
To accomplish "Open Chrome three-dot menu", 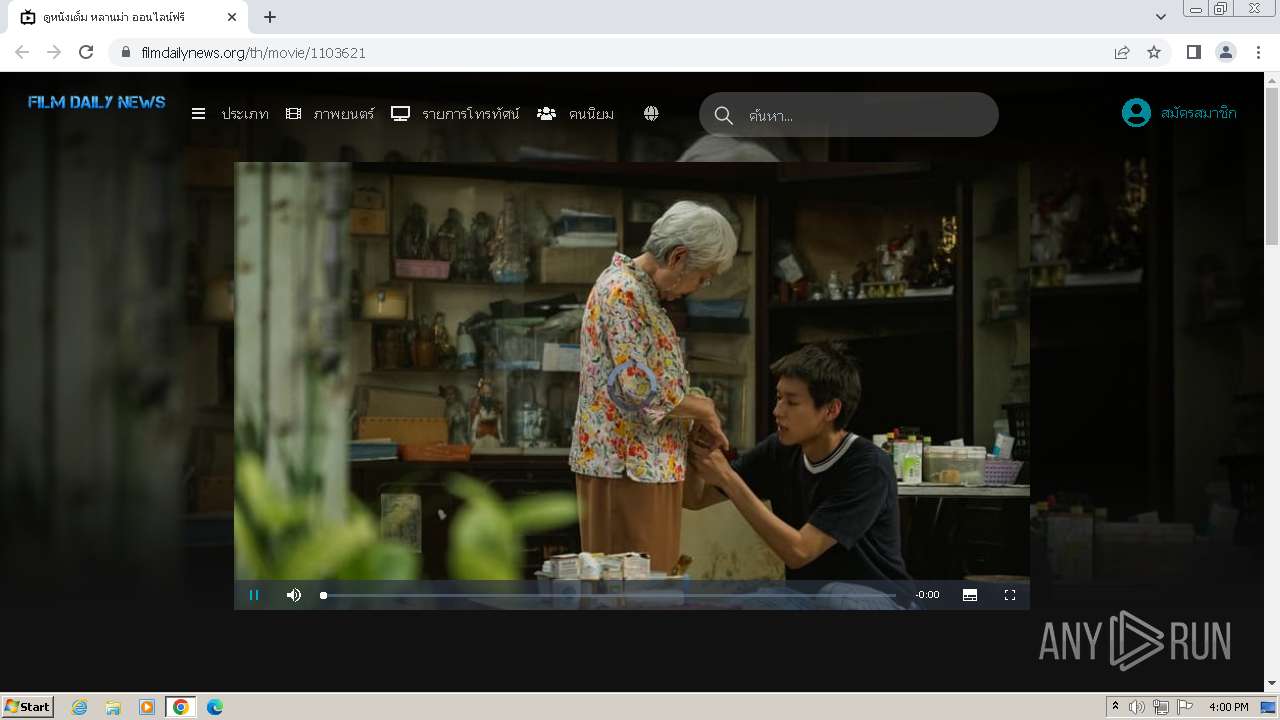I will pos(1259,52).
